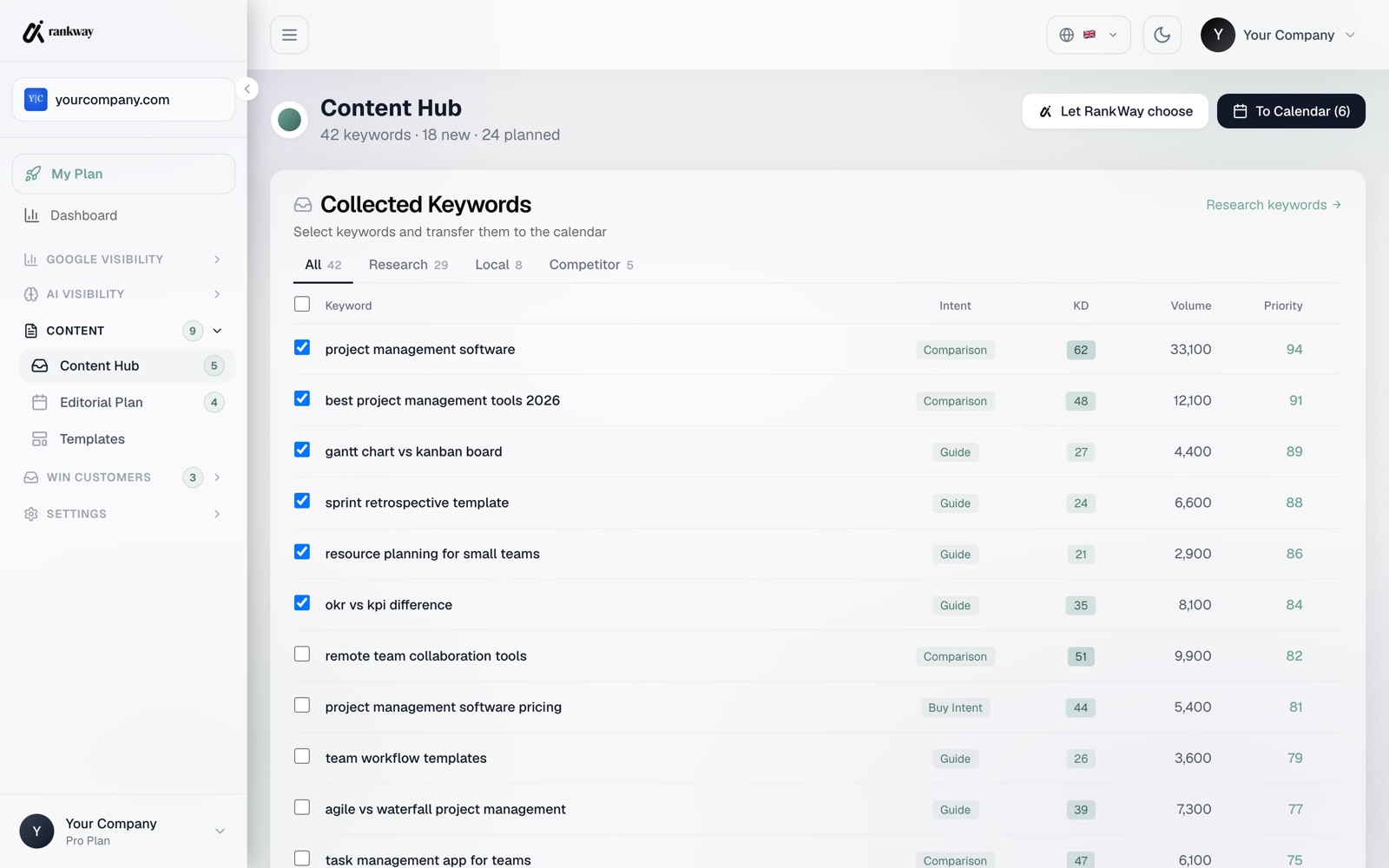Screen dimensions: 1389x868
Task: Check project management software pricing
Action: click(302, 705)
